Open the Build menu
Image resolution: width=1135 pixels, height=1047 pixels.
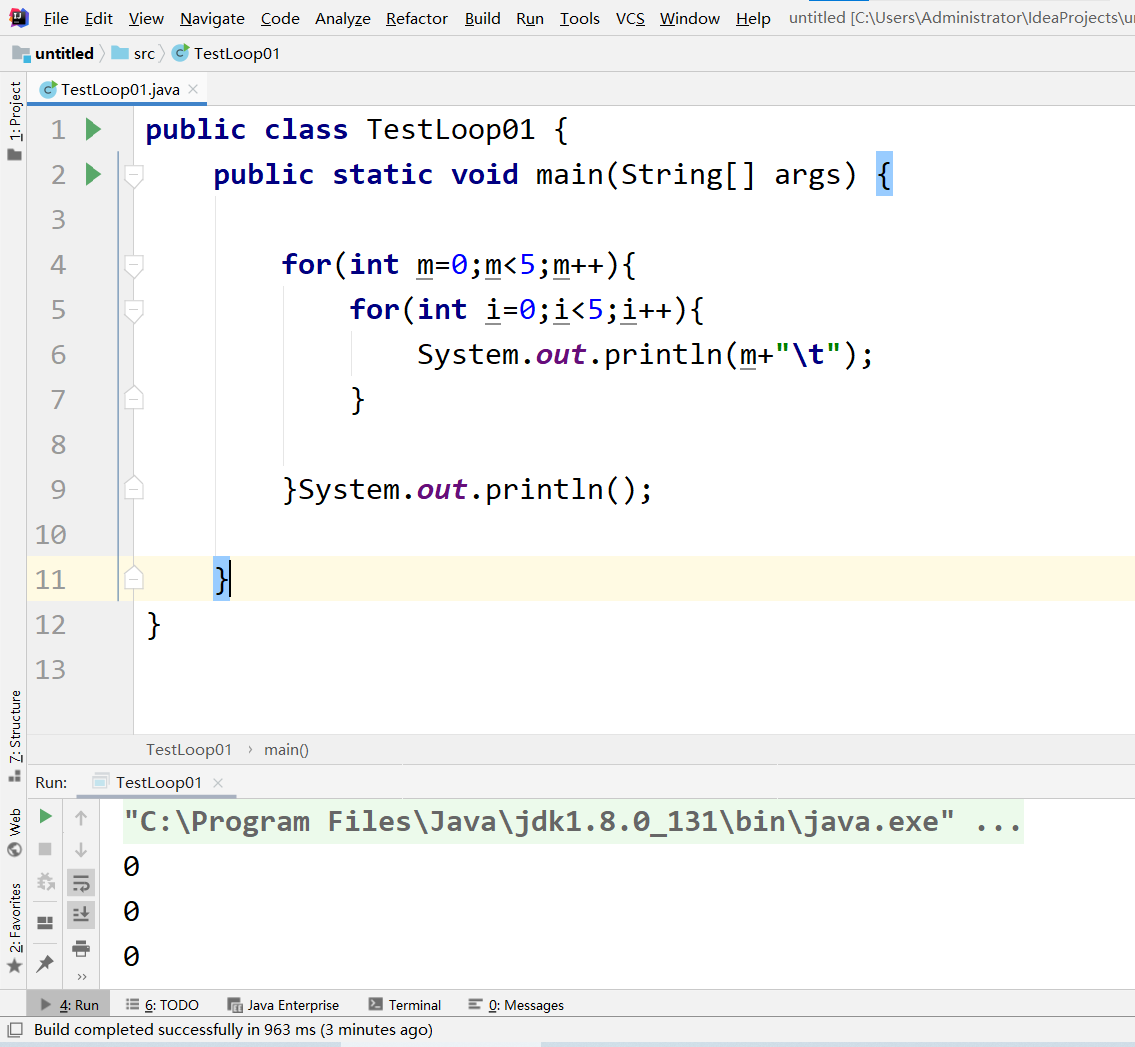click(x=483, y=18)
